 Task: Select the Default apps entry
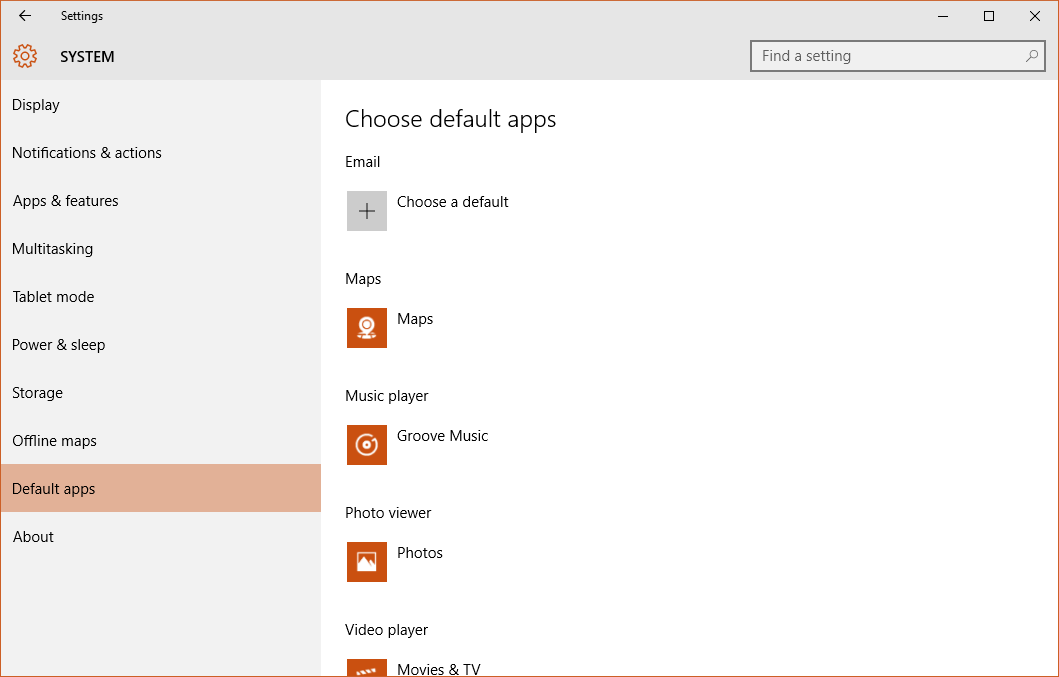pyautogui.click(x=161, y=488)
